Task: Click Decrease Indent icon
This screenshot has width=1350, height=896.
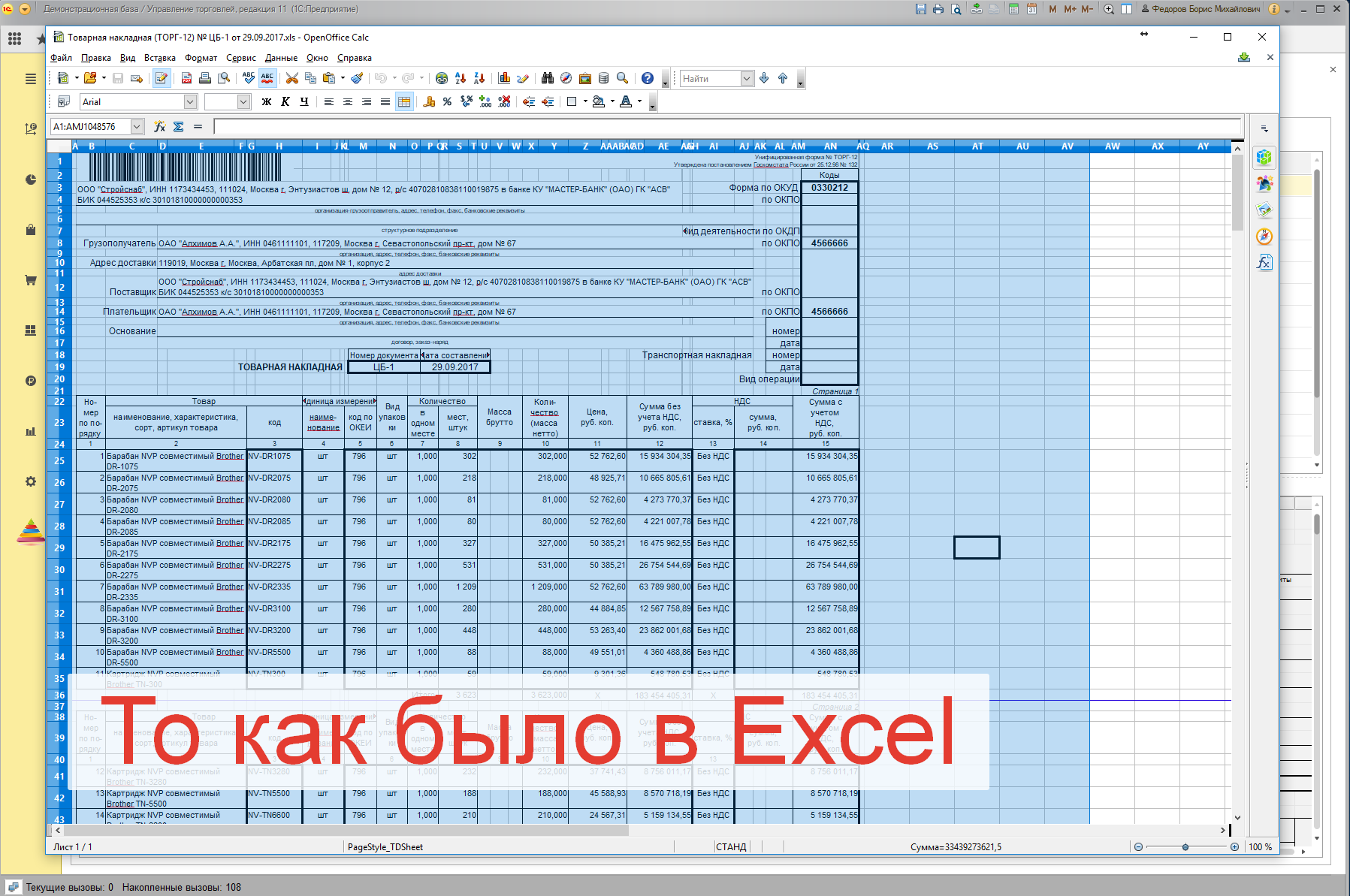Action: pos(529,101)
